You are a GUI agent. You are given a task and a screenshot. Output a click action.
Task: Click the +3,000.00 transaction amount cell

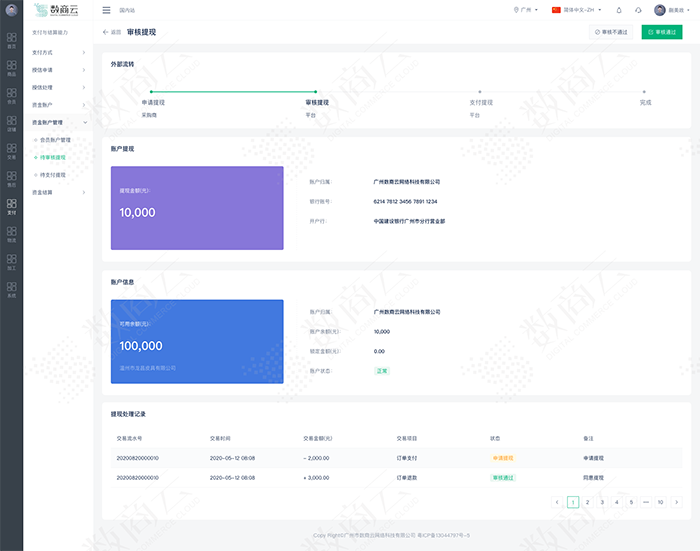coord(316,478)
